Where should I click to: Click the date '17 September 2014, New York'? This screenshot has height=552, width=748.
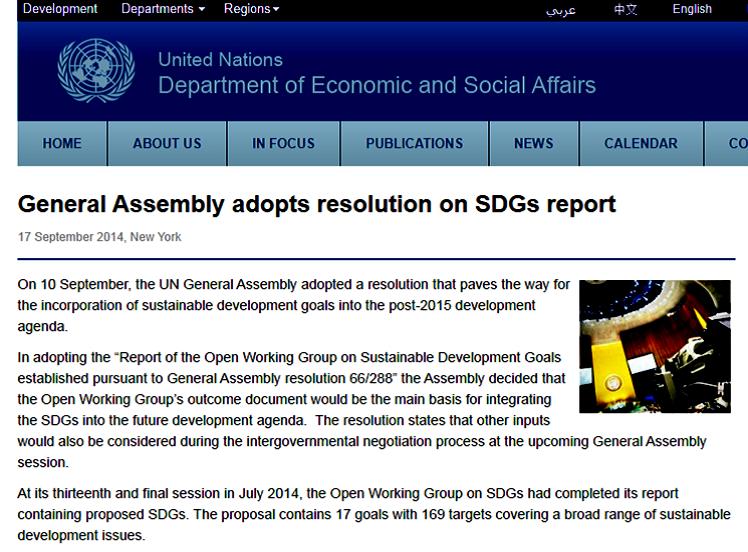100,237
